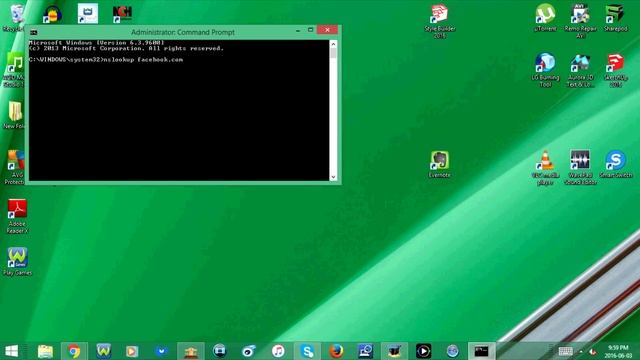Open the Audacity headphones desktop shortcut
Screen dimensions: 640x360
tap(53, 14)
